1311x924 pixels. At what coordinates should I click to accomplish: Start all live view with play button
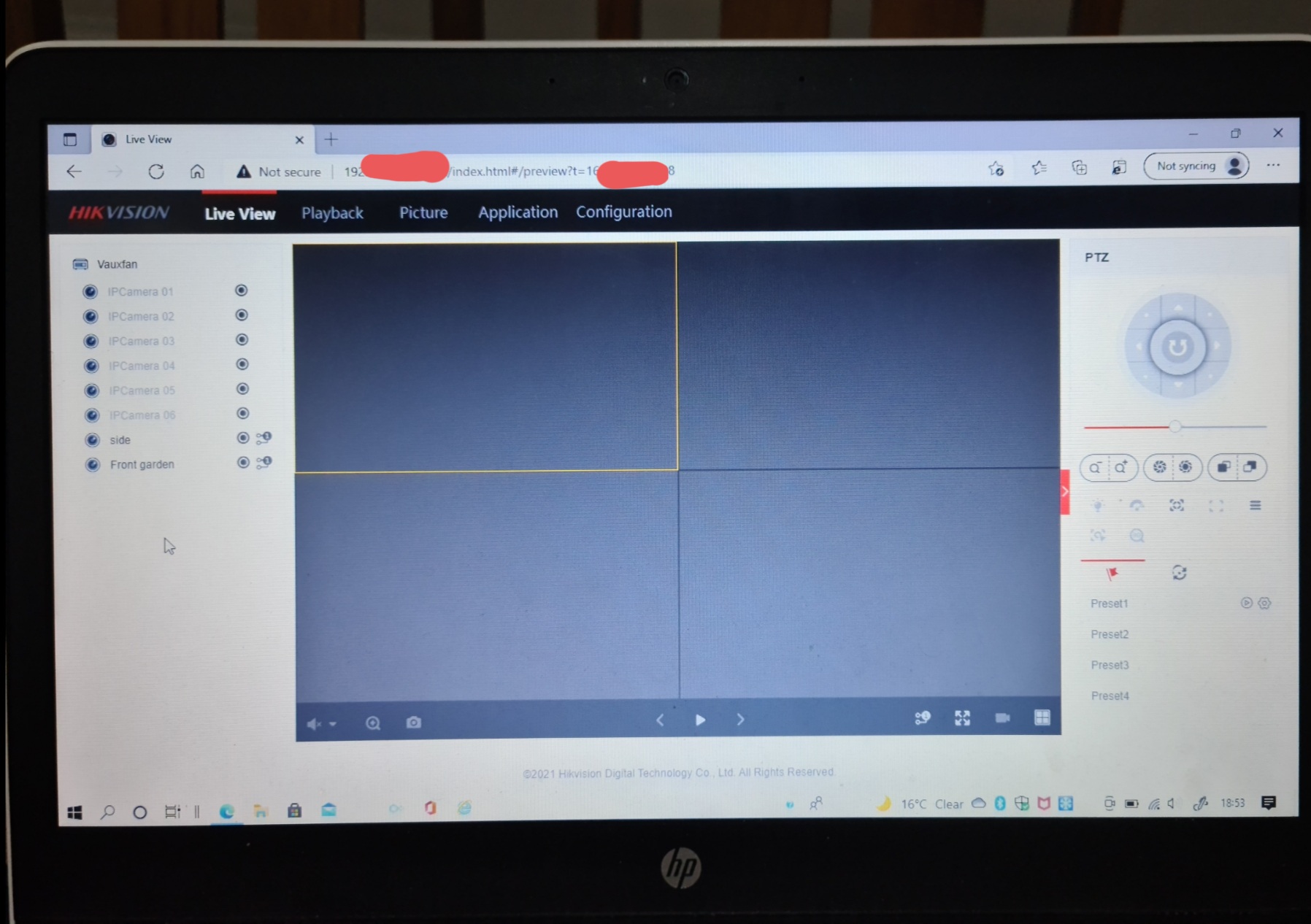(x=700, y=720)
